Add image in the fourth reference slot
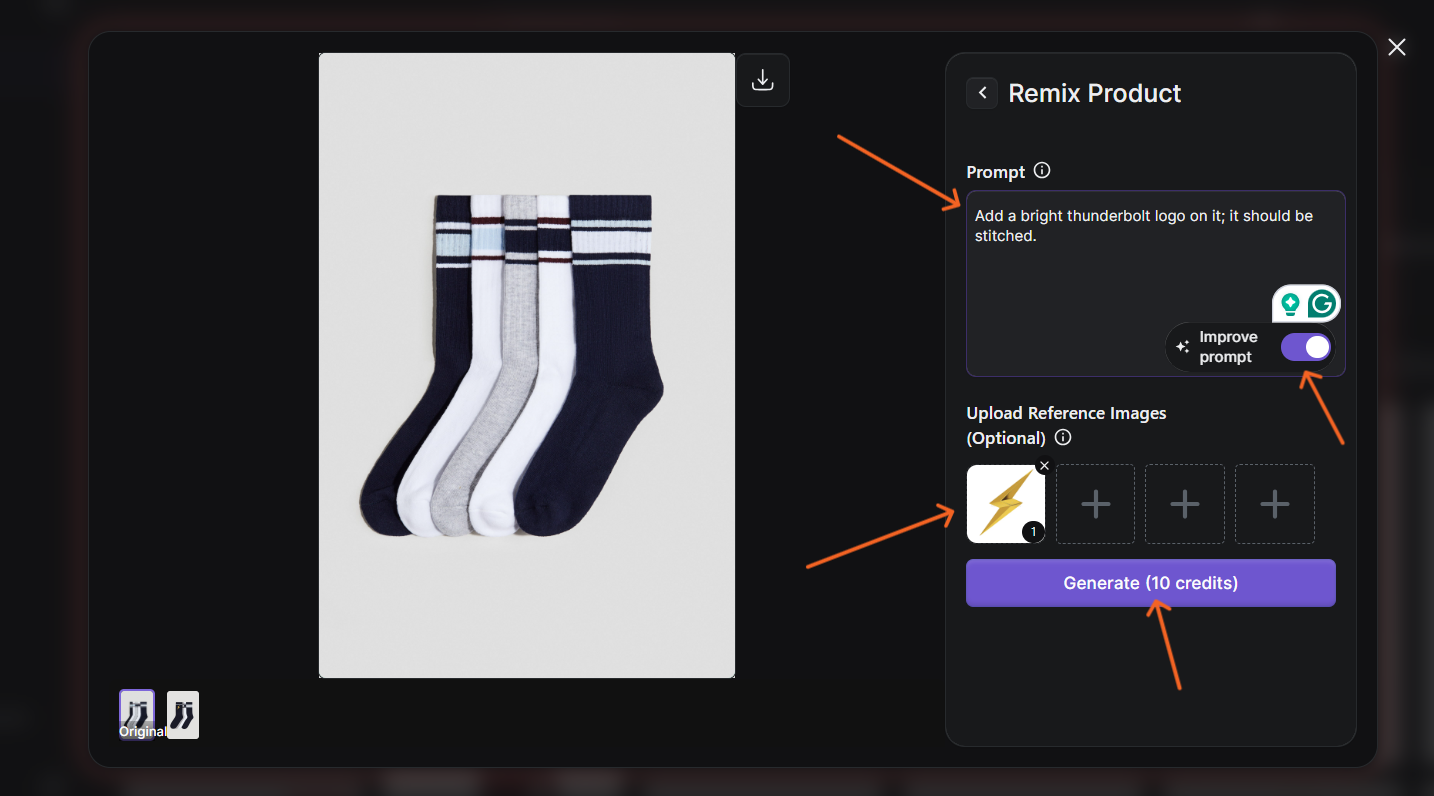 (x=1274, y=504)
